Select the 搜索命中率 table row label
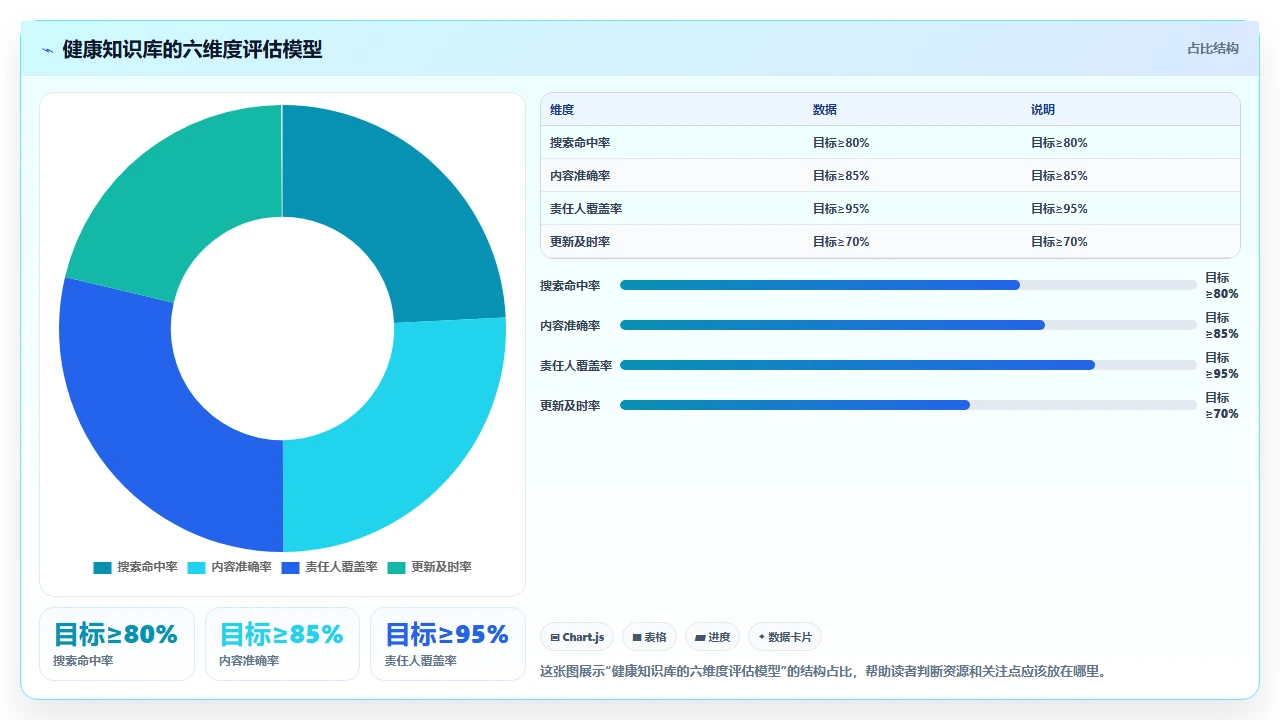The width and height of the screenshot is (1280, 720). [580, 143]
